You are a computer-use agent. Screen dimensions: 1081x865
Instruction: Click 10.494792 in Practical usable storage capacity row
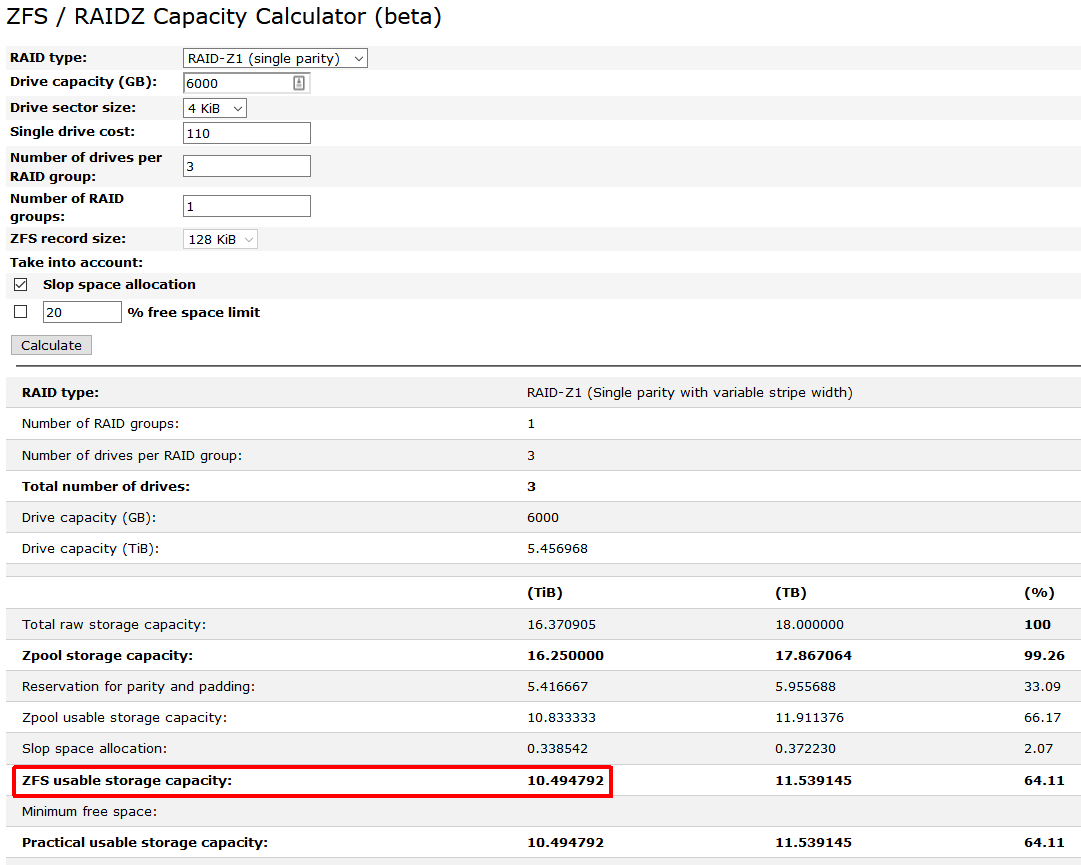point(565,842)
